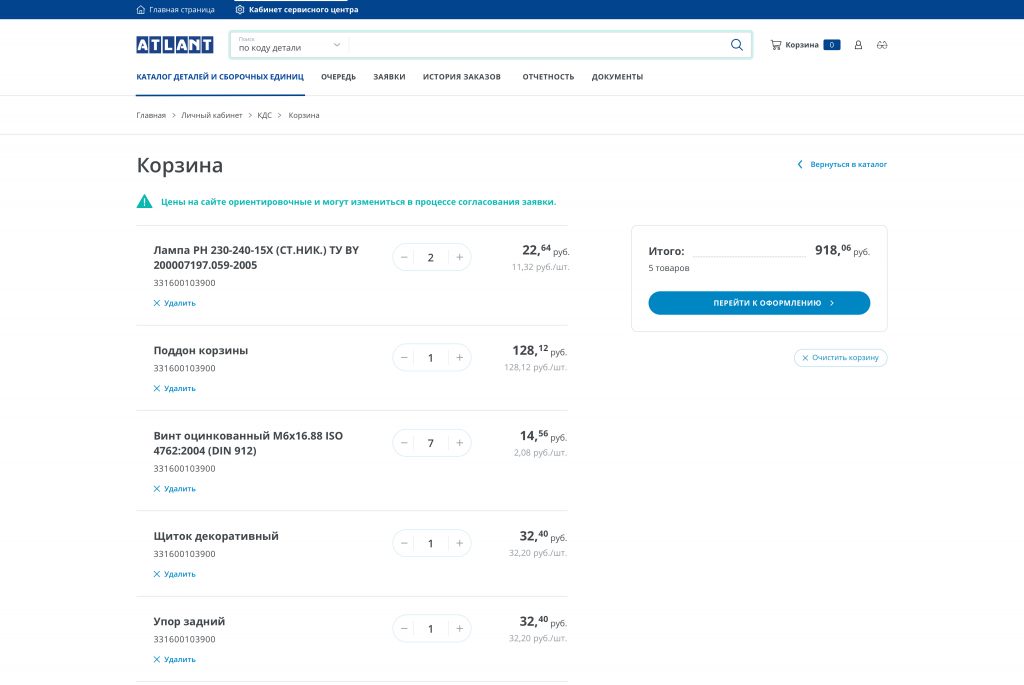
Task: Remove the Поддон корзины item via Удалить
Action: (175, 388)
